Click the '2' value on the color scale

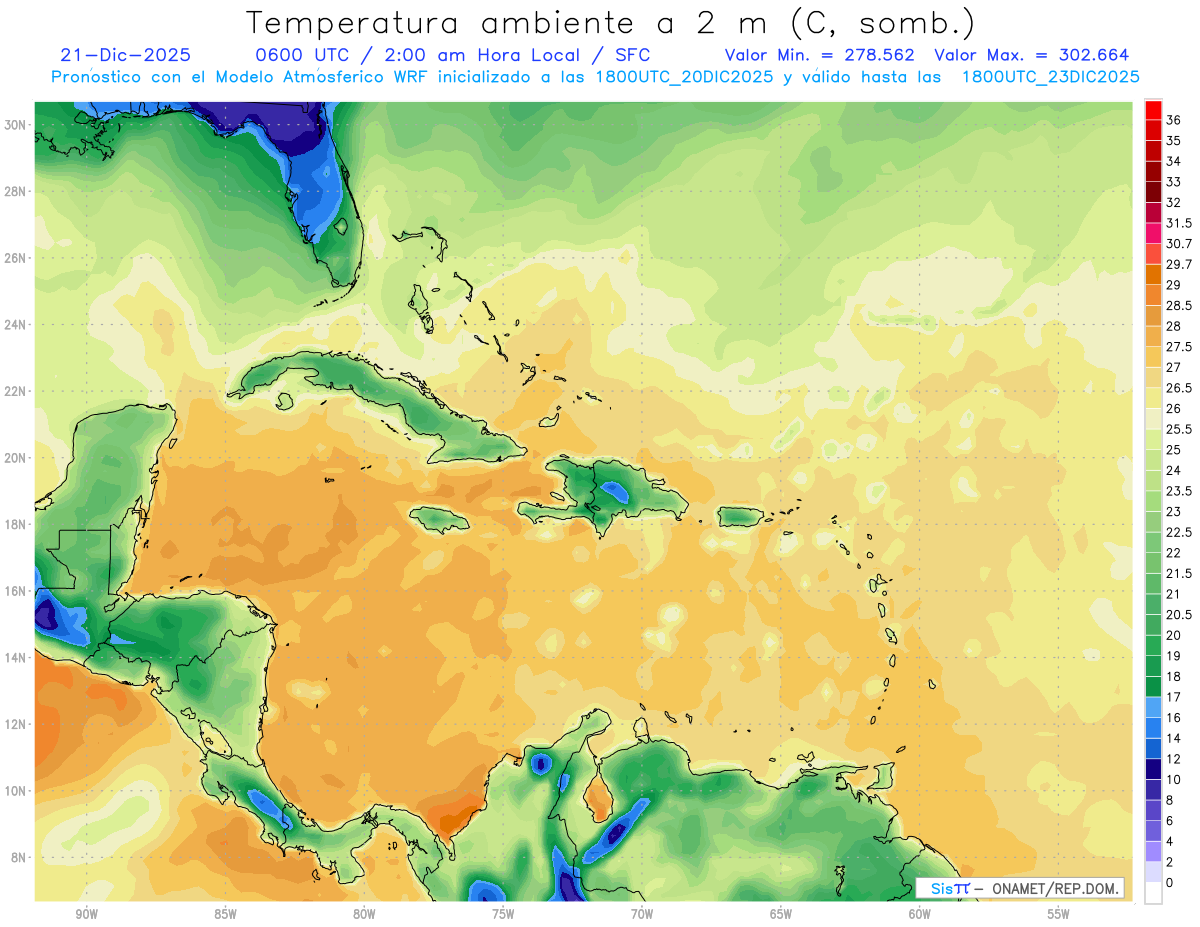(1170, 862)
